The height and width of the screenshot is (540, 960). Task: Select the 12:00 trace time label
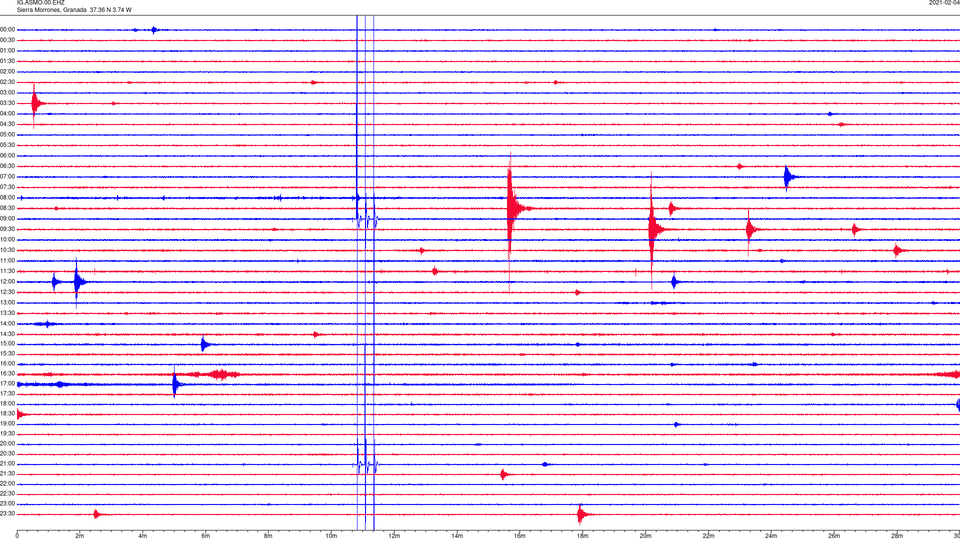[7, 282]
